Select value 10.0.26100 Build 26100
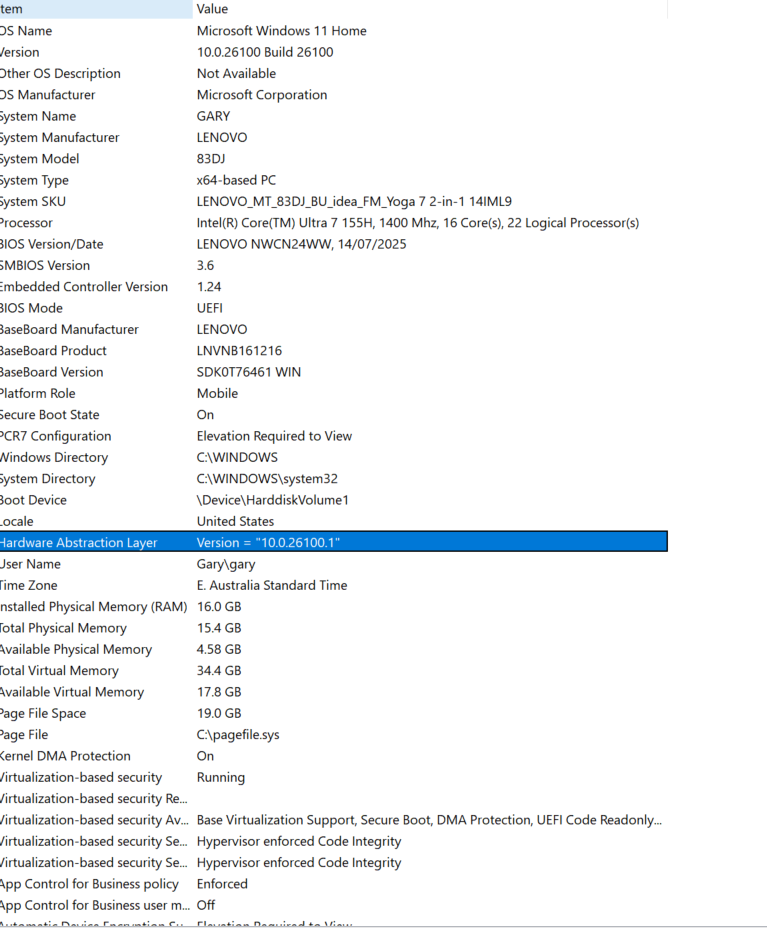 tap(265, 52)
